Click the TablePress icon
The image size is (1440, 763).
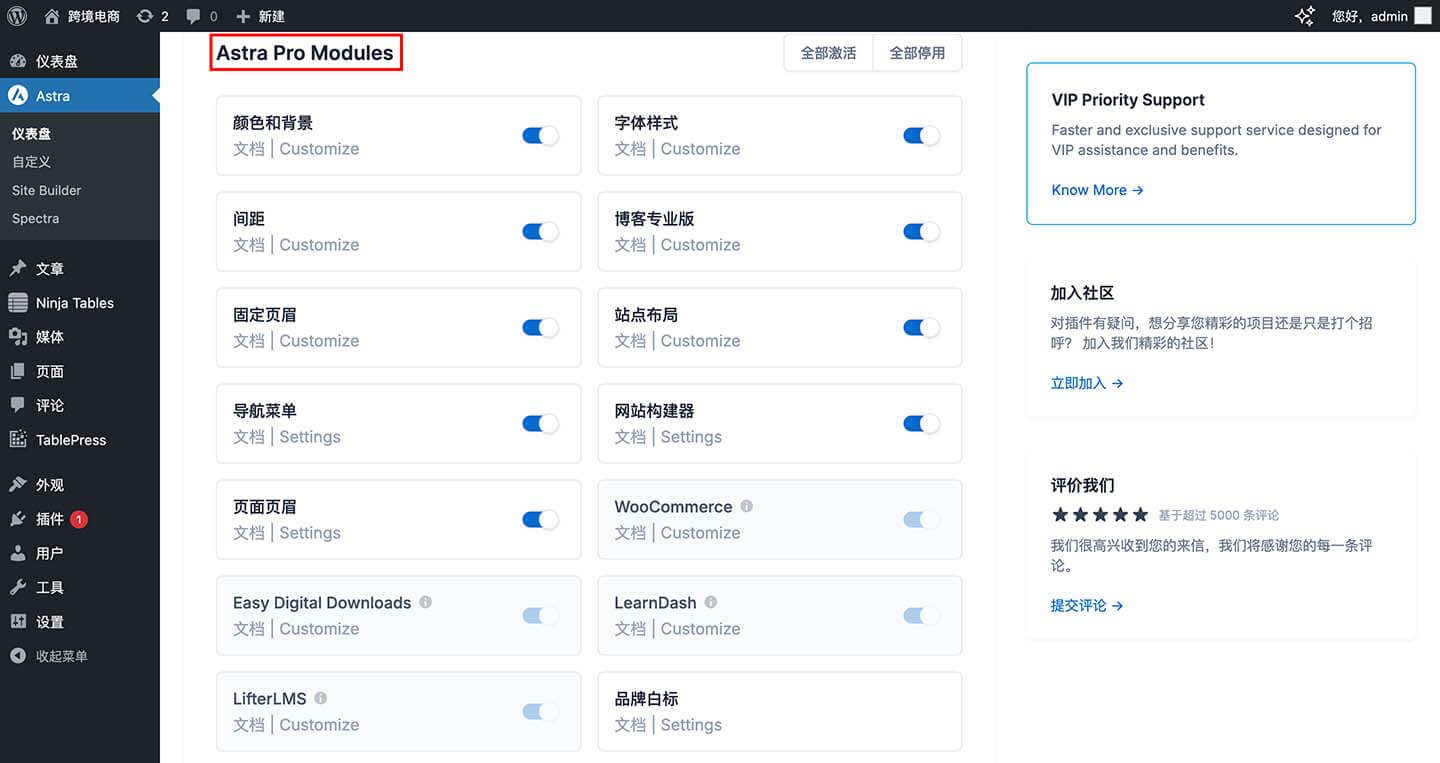18,439
